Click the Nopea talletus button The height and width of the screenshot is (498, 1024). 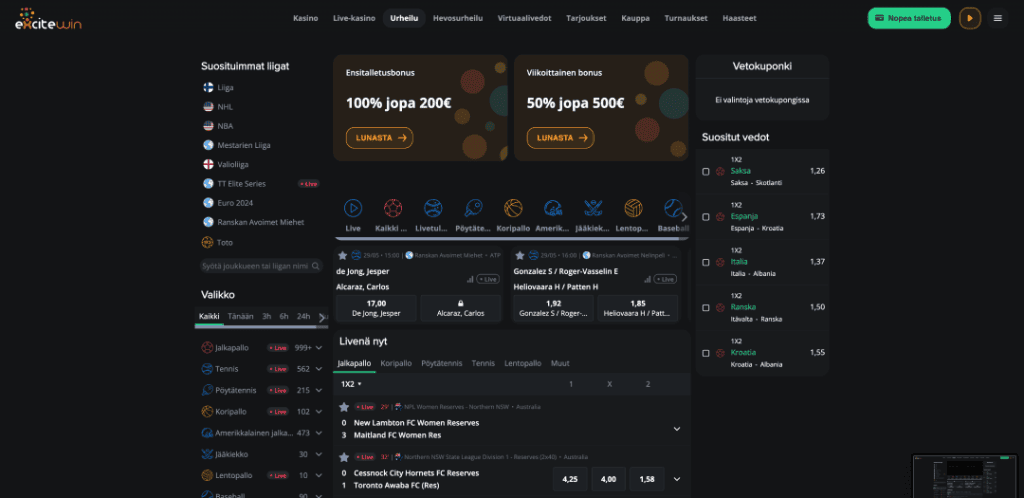908,18
